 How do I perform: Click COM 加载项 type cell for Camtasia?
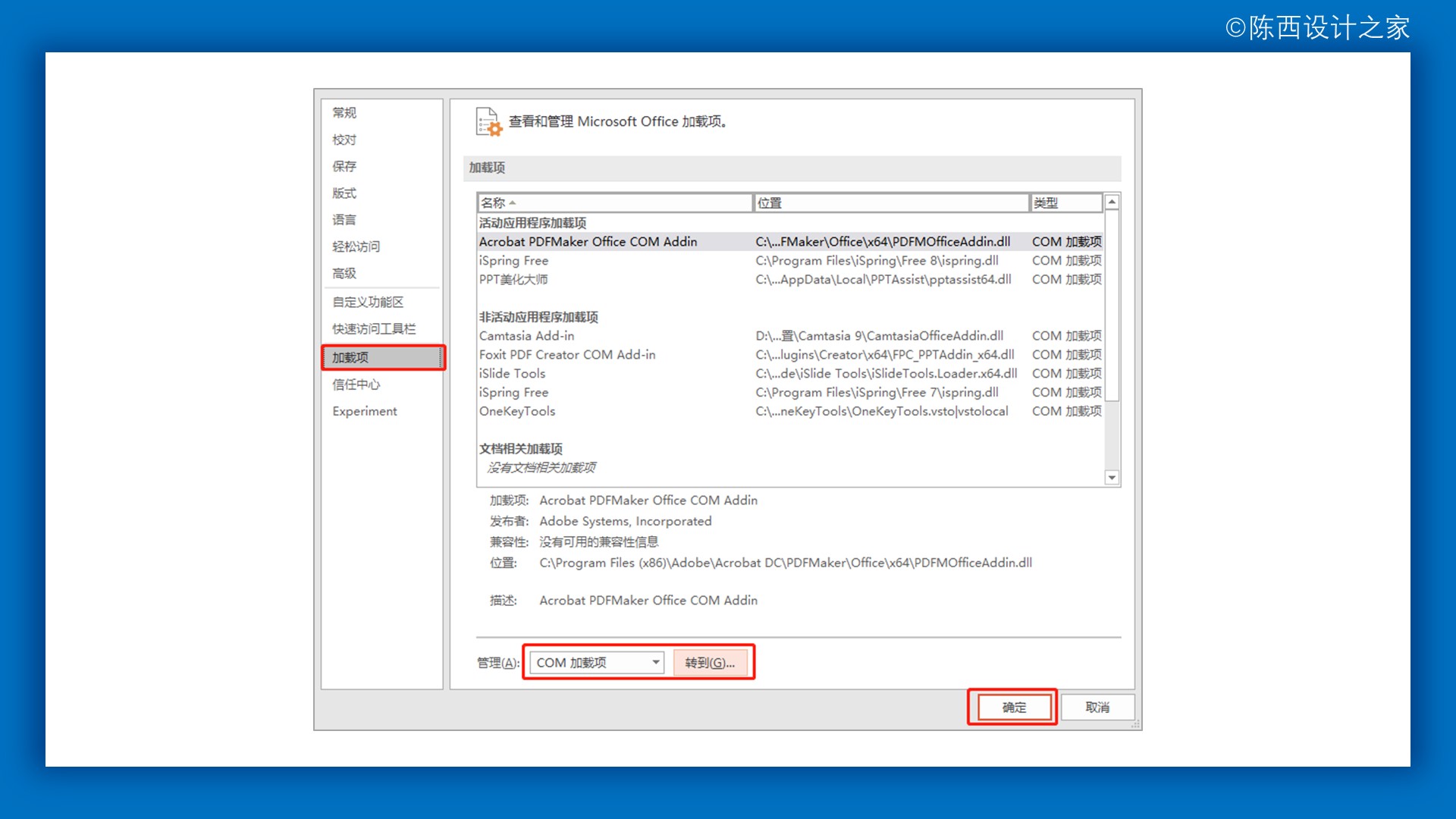point(1067,335)
